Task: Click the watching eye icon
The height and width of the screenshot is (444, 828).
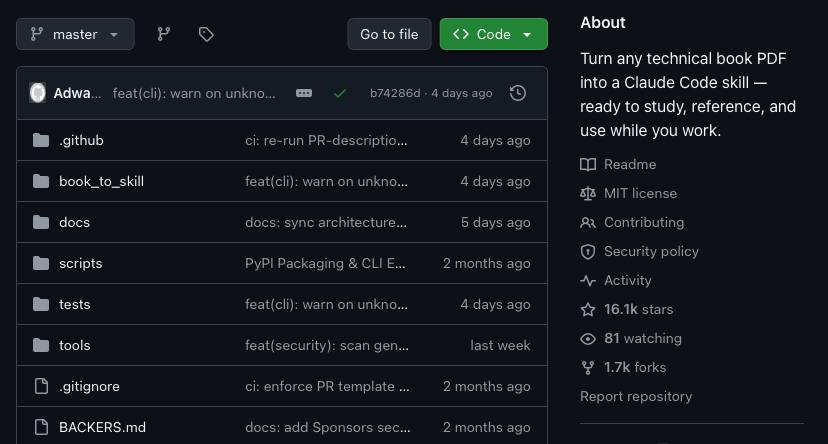Action: pos(588,339)
